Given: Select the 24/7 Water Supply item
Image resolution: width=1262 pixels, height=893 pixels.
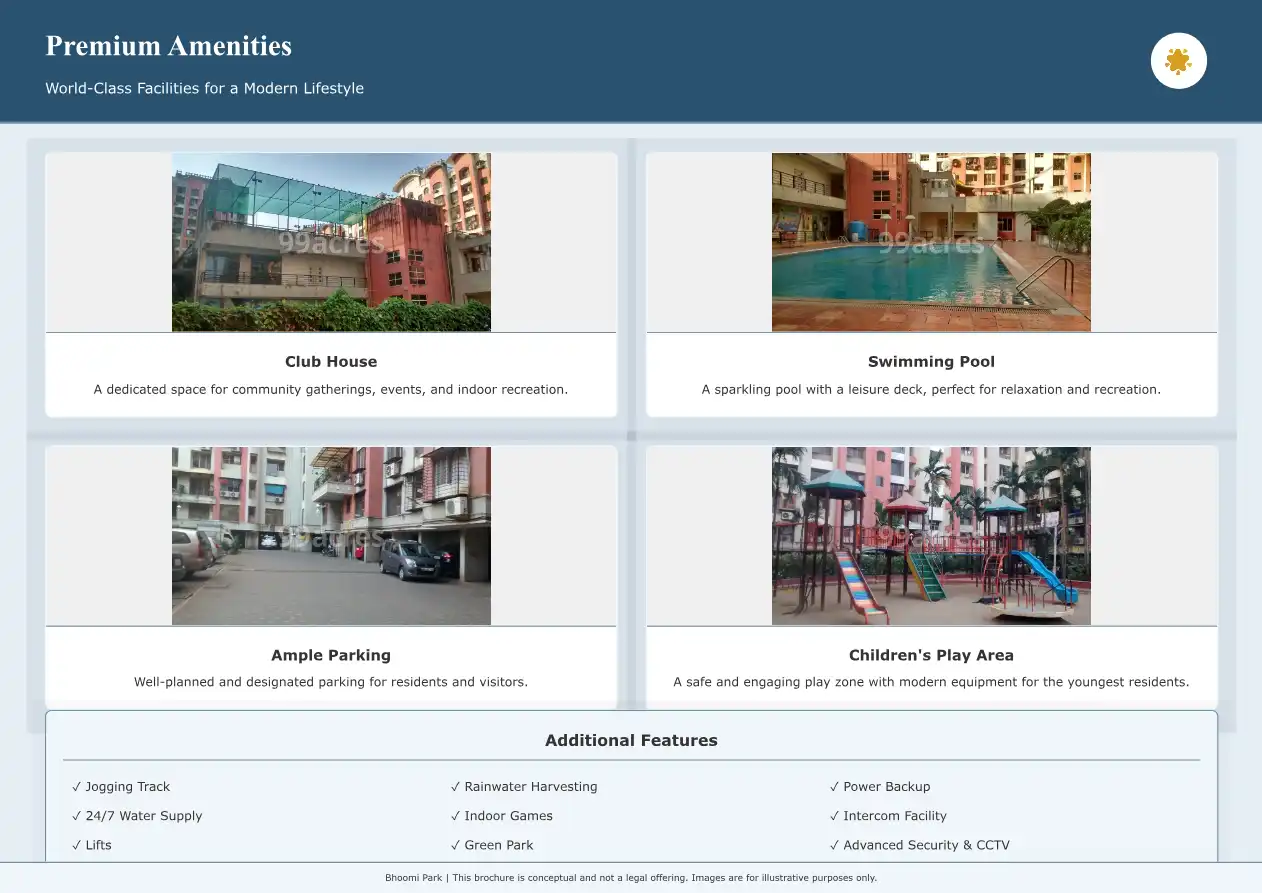Looking at the screenshot, I should 137,816.
